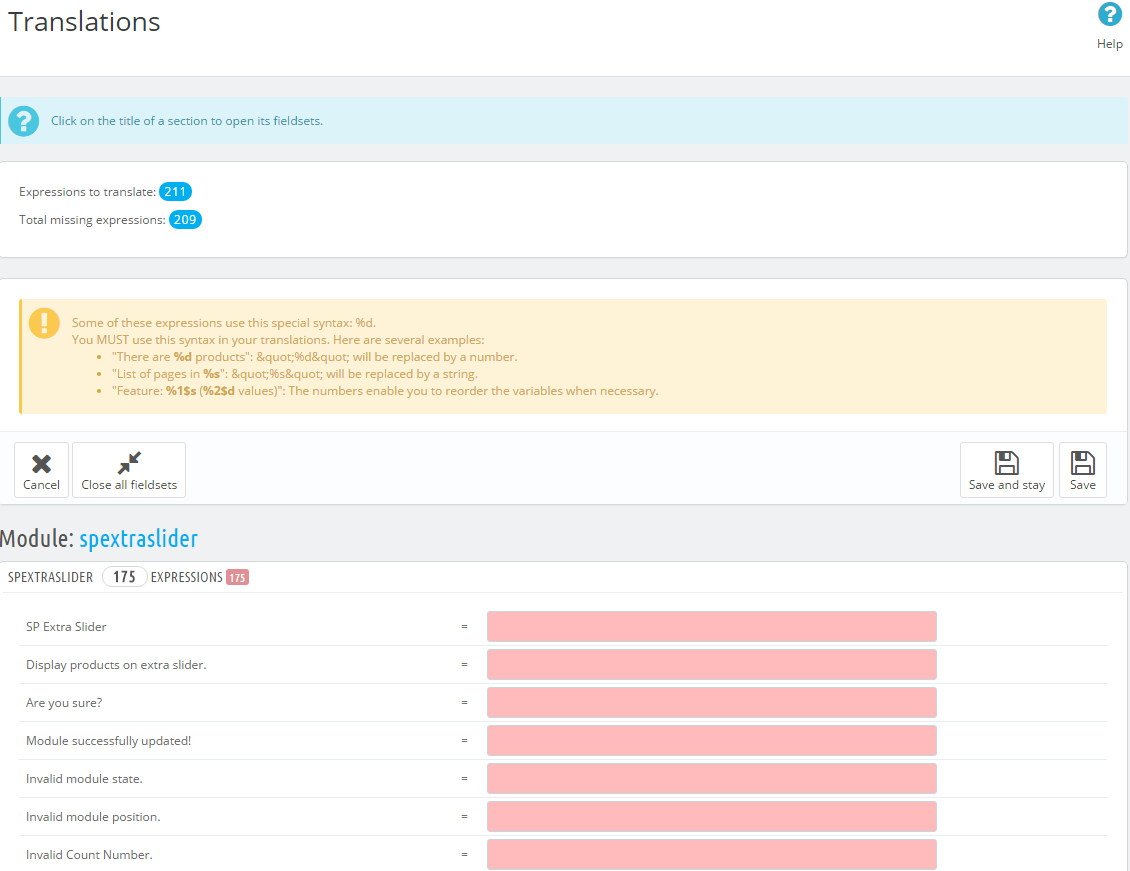Expand the SPEXTRASLIDER expressions section title
1130x871 pixels.
[50, 577]
